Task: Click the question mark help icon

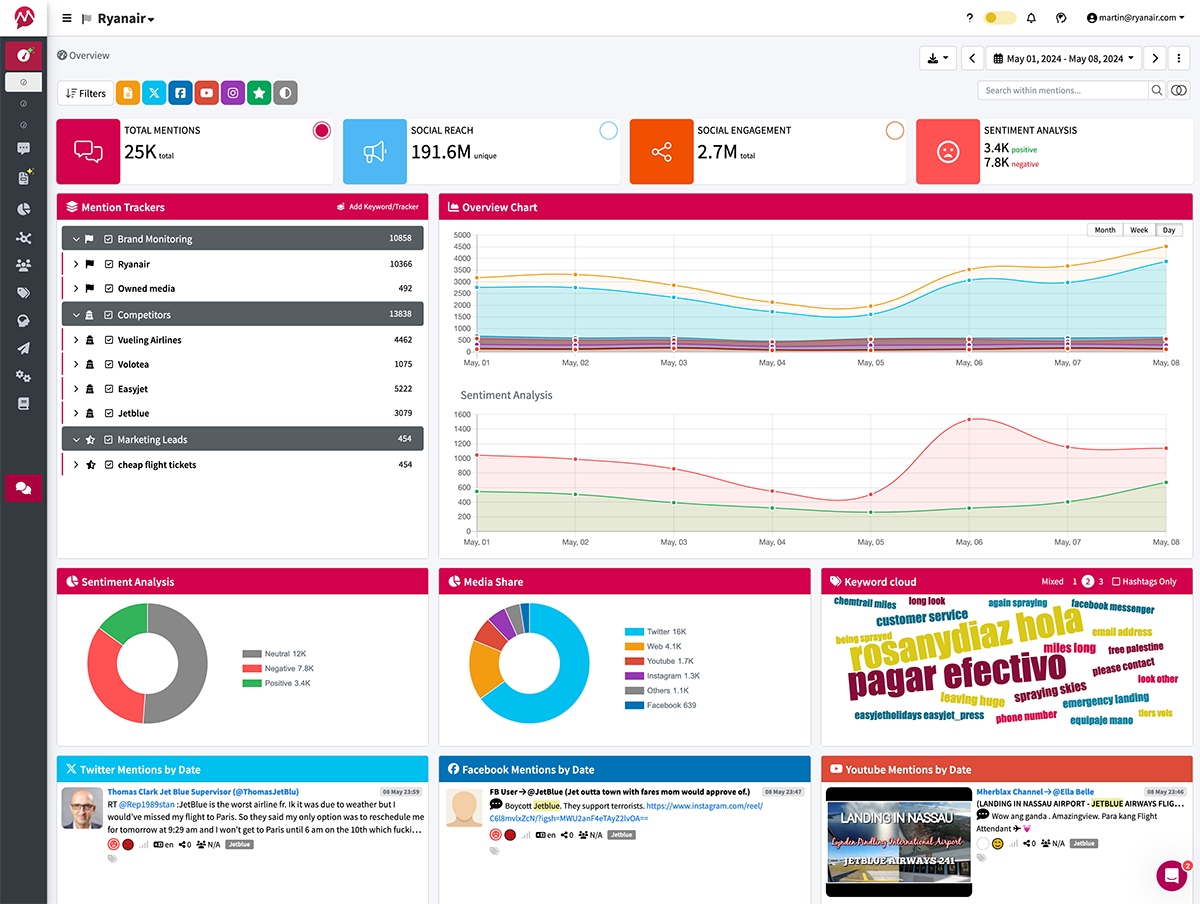Action: click(x=969, y=18)
